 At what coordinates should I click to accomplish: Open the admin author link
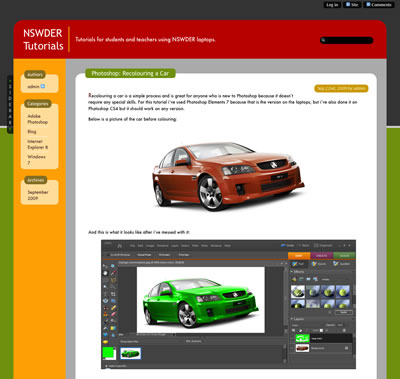[x=33, y=87]
